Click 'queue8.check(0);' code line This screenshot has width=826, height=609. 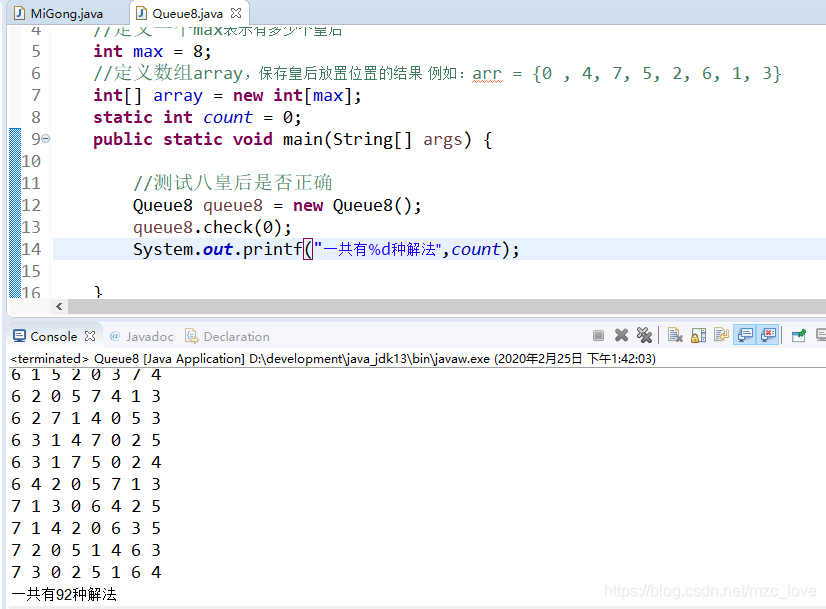coord(212,228)
